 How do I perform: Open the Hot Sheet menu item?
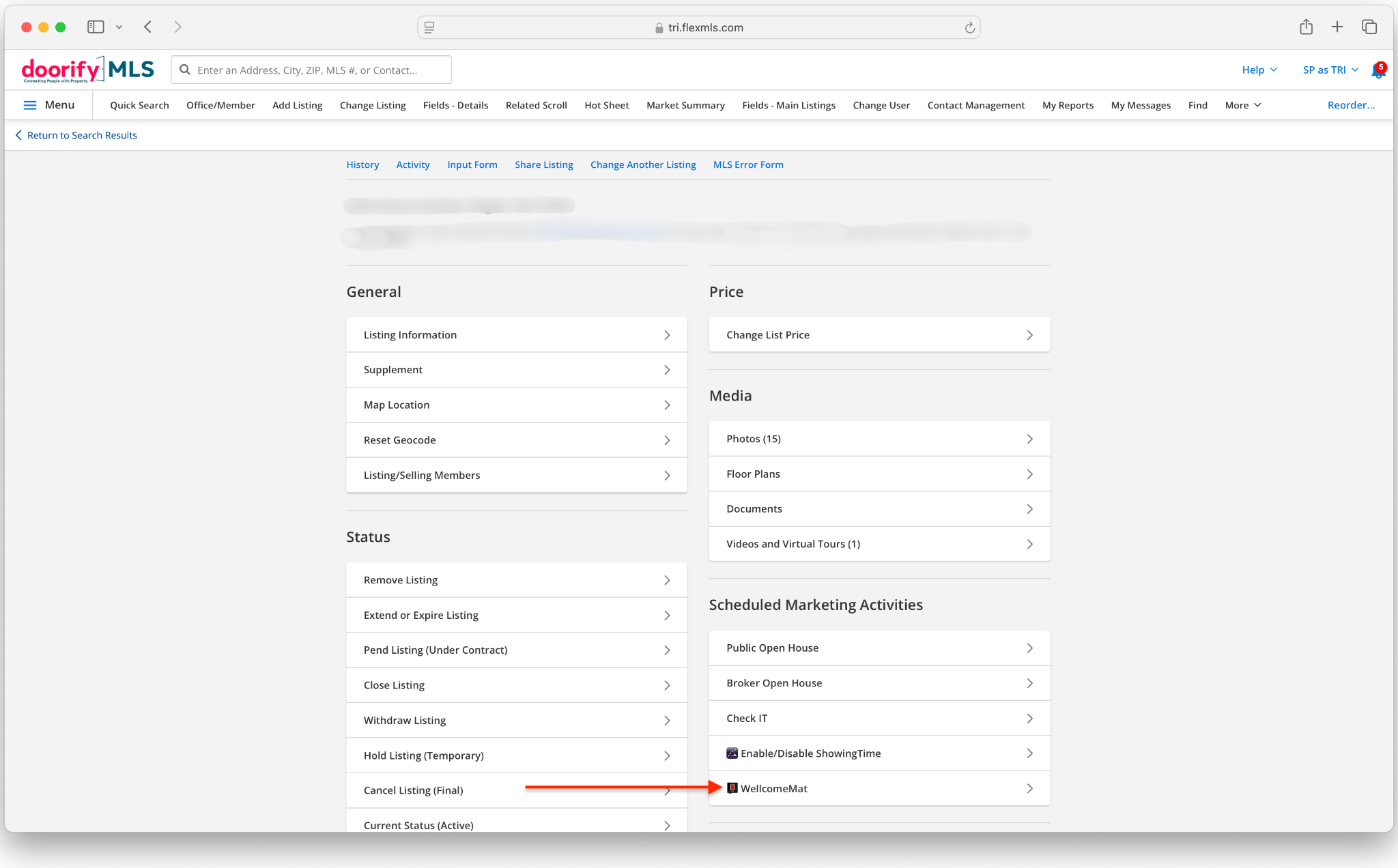(606, 105)
